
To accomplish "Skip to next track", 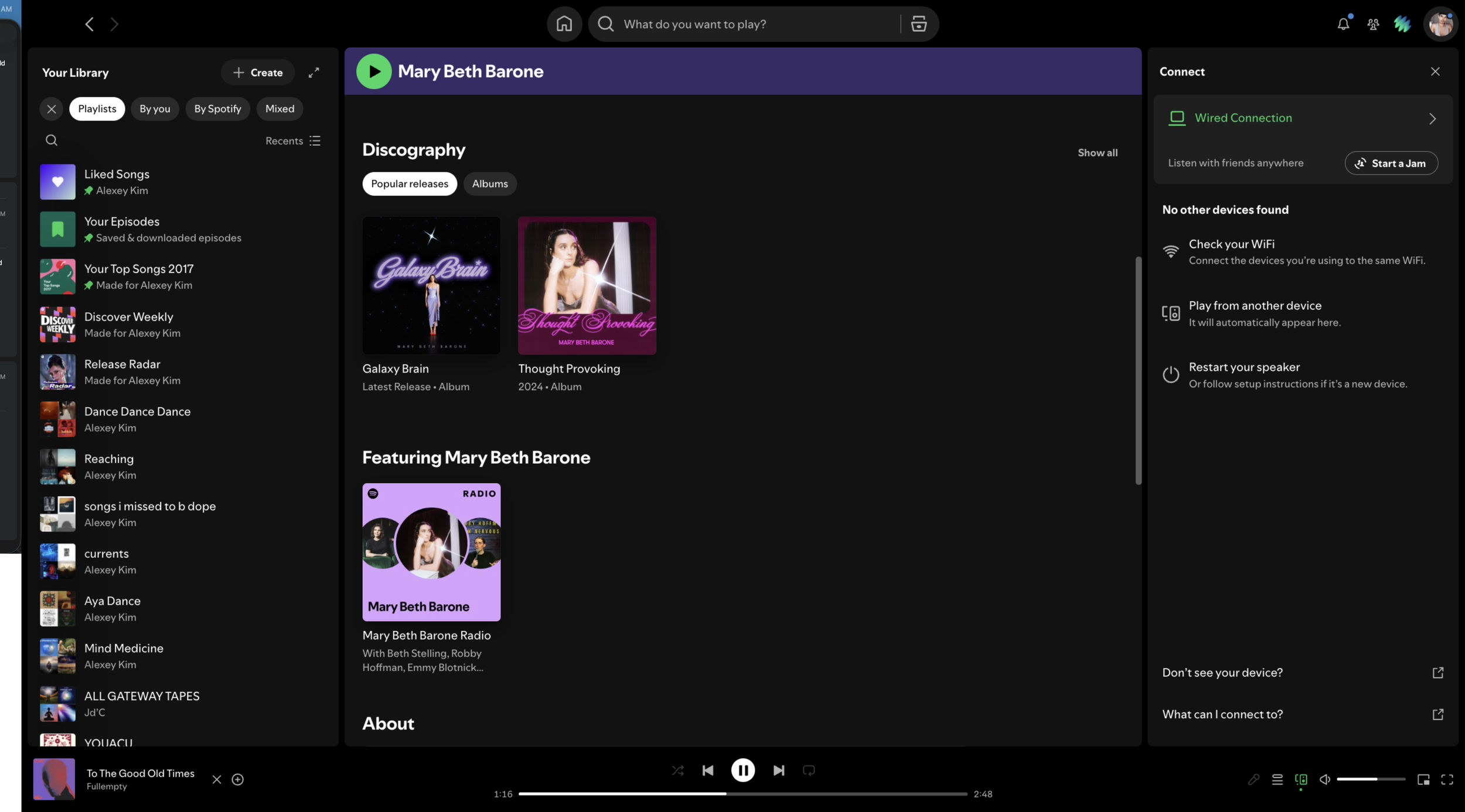I will (x=779, y=770).
